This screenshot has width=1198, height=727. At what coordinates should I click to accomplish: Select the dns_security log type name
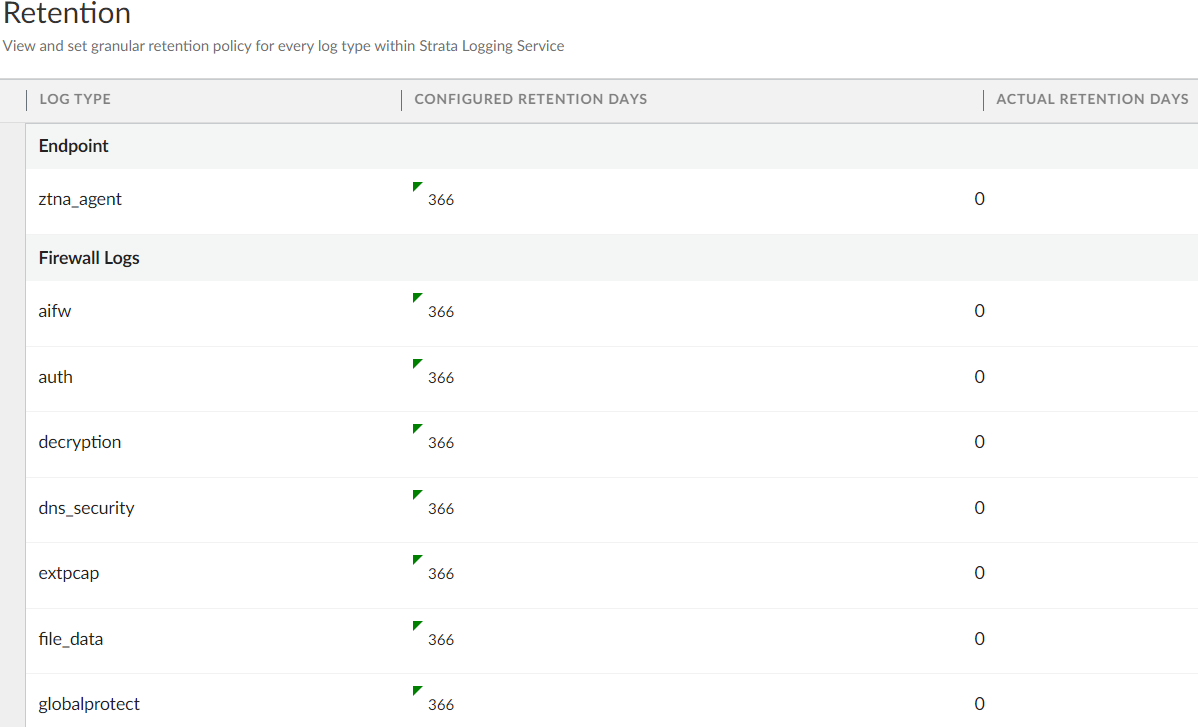[86, 508]
